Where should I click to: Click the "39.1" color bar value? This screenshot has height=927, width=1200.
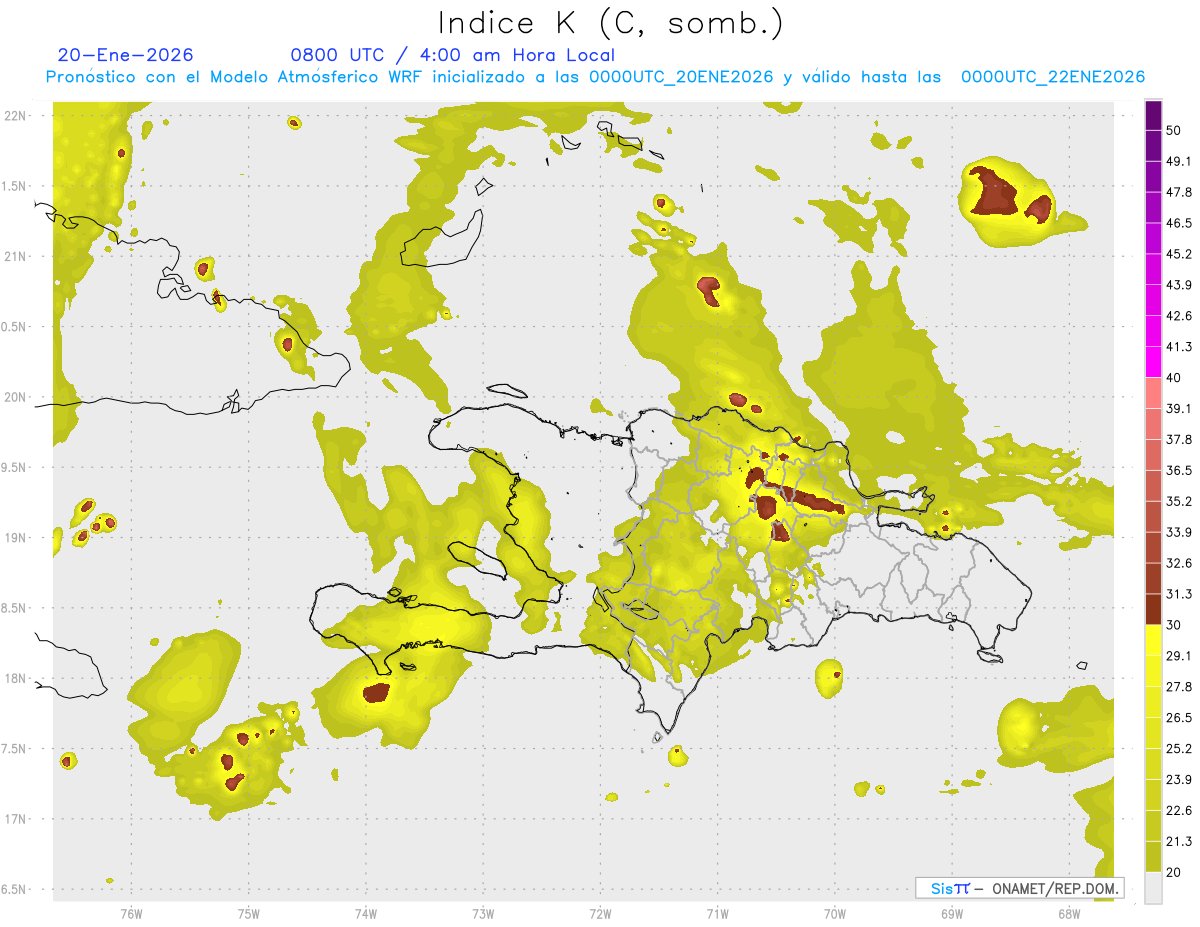click(x=1179, y=409)
